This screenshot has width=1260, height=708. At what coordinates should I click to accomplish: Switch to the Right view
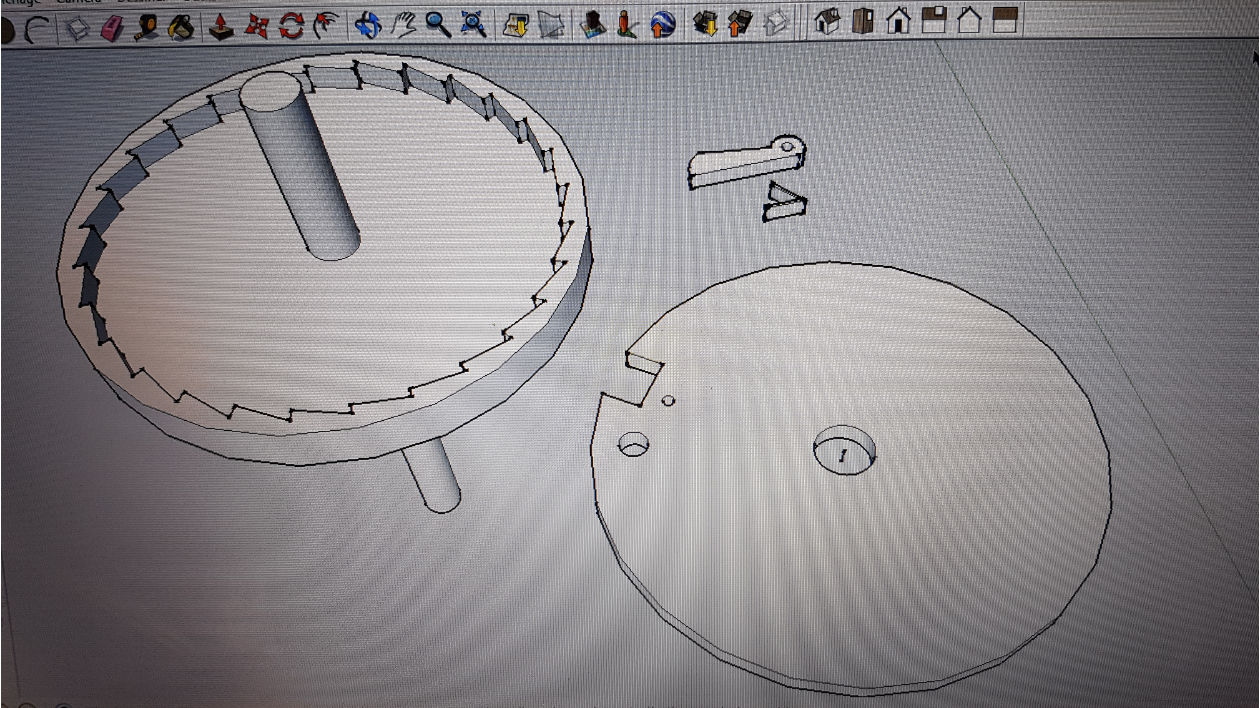(x=933, y=19)
